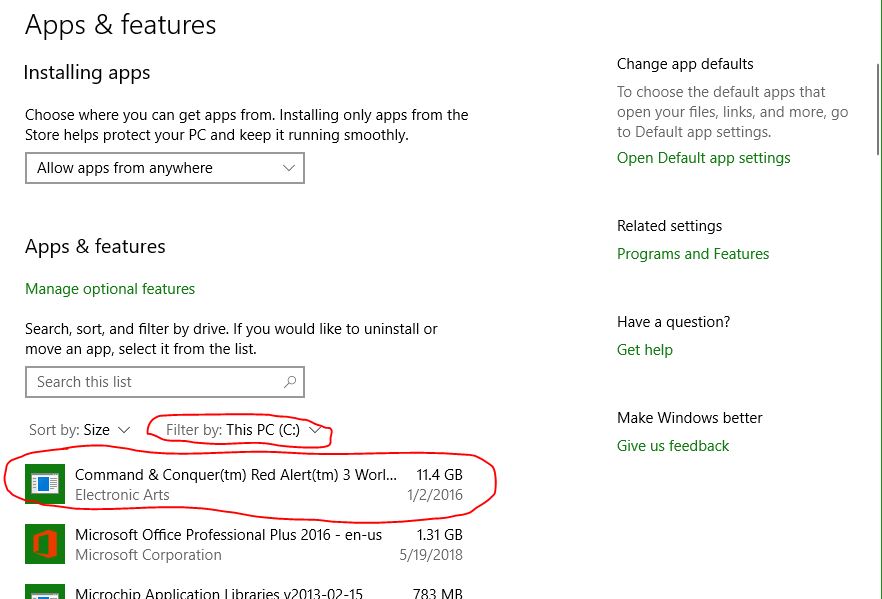Select the Command & Conquer Red Alert 3 entry name
Viewport: 882px width, 599px height.
(236, 475)
